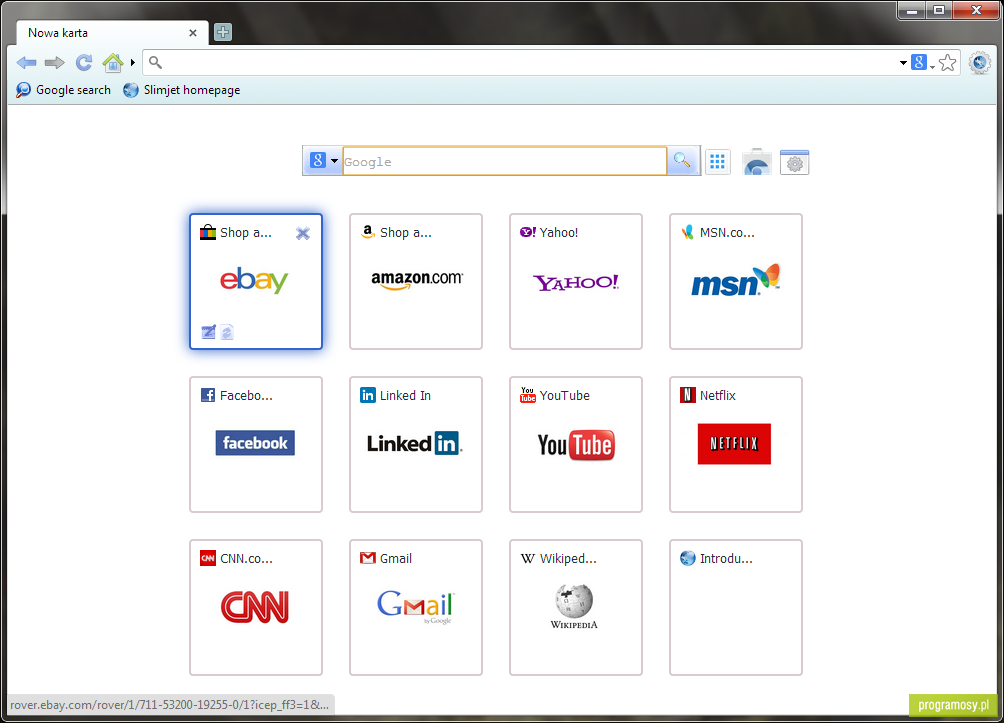The height and width of the screenshot is (723, 1004).
Task: Close the Nowa karta tab
Action: point(193,33)
